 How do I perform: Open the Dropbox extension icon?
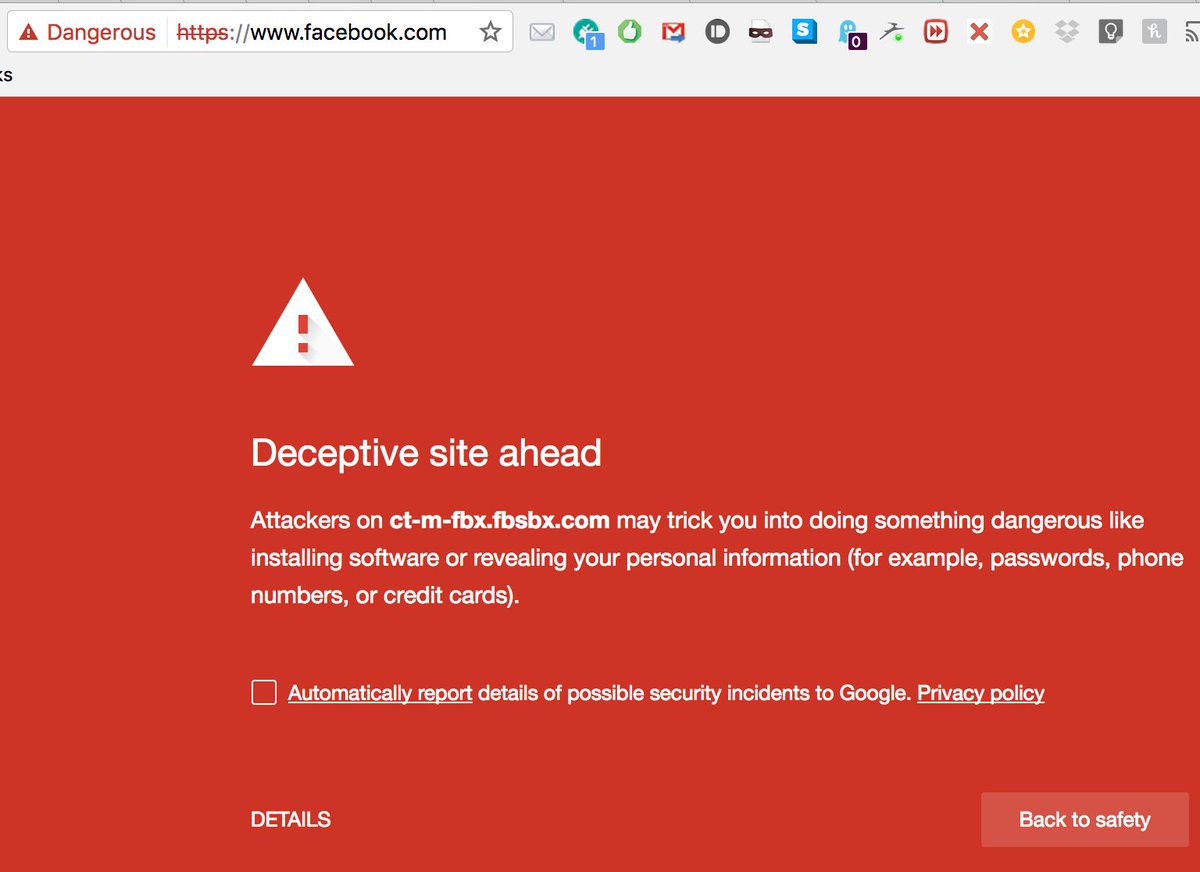(1067, 32)
